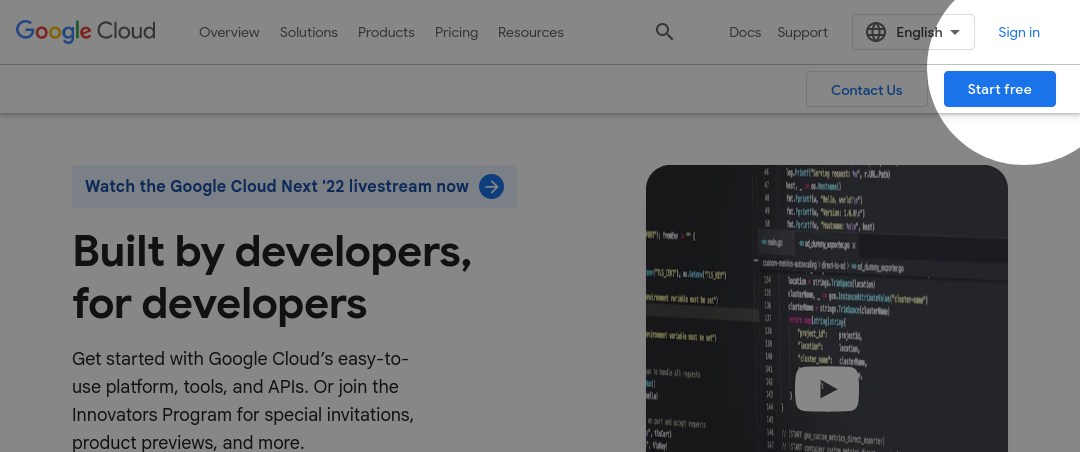This screenshot has height=452, width=1080.
Task: Open the Resources menu
Action: point(530,32)
